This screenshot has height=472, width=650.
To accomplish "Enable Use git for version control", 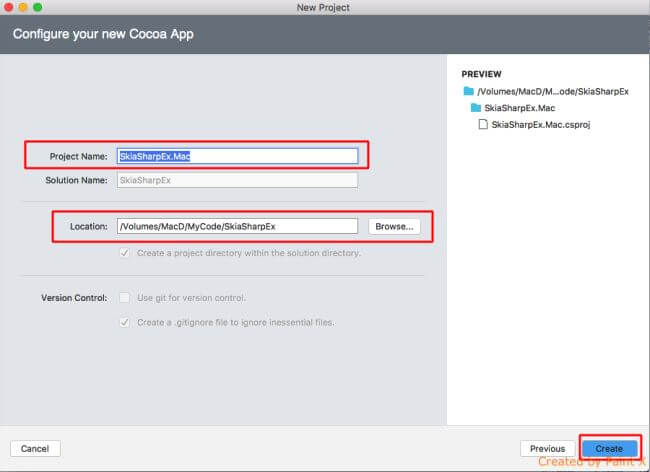I will click(x=124, y=298).
